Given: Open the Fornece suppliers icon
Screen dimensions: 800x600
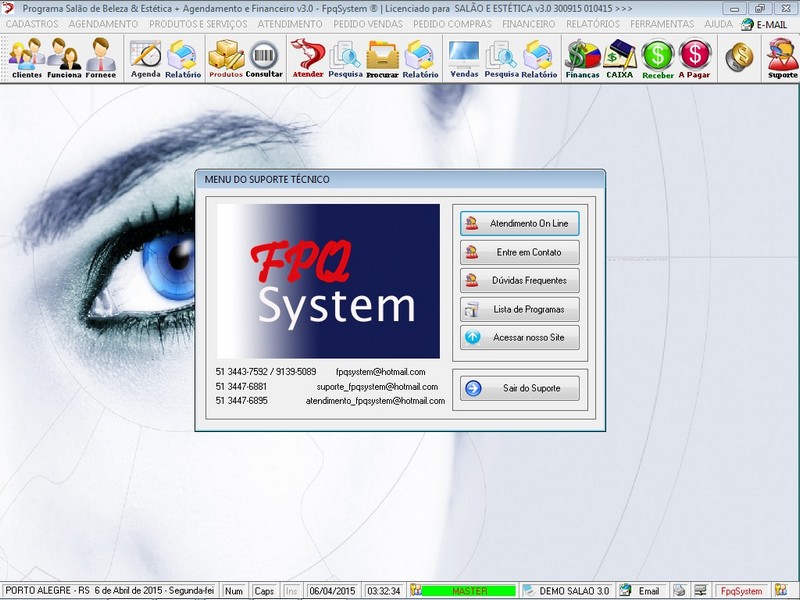Looking at the screenshot, I should click(101, 58).
